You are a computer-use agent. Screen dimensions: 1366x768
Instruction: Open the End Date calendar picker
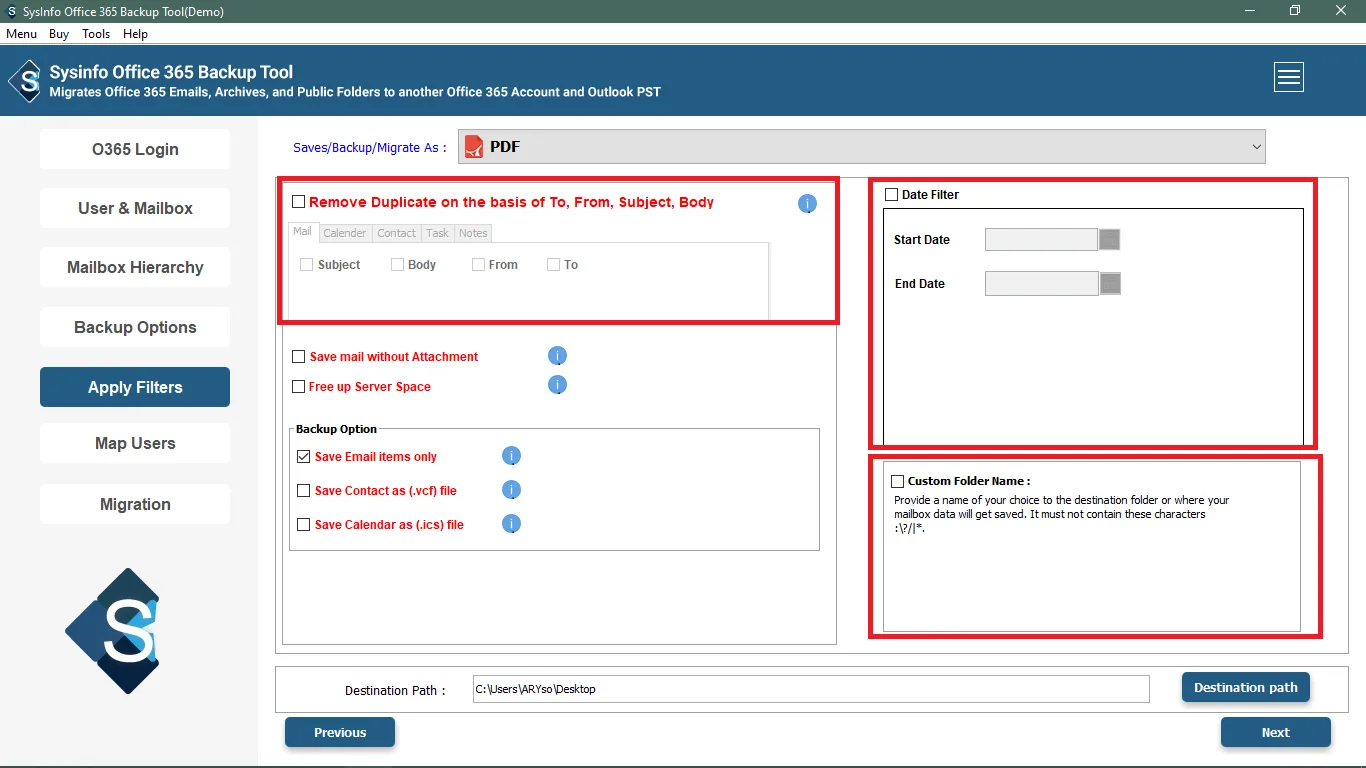[1109, 284]
